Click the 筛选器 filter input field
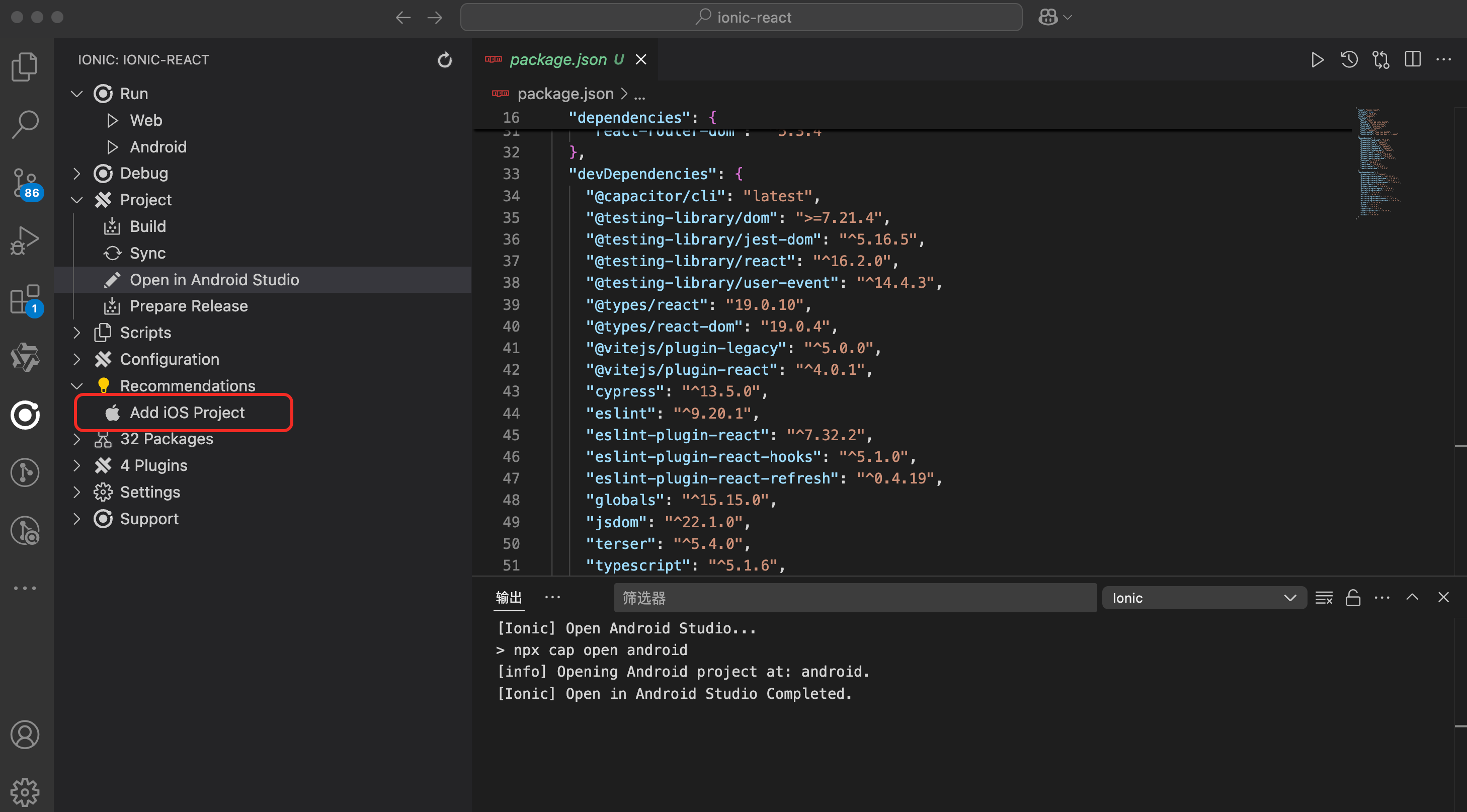Screen dimensions: 1467x812 click(854, 598)
